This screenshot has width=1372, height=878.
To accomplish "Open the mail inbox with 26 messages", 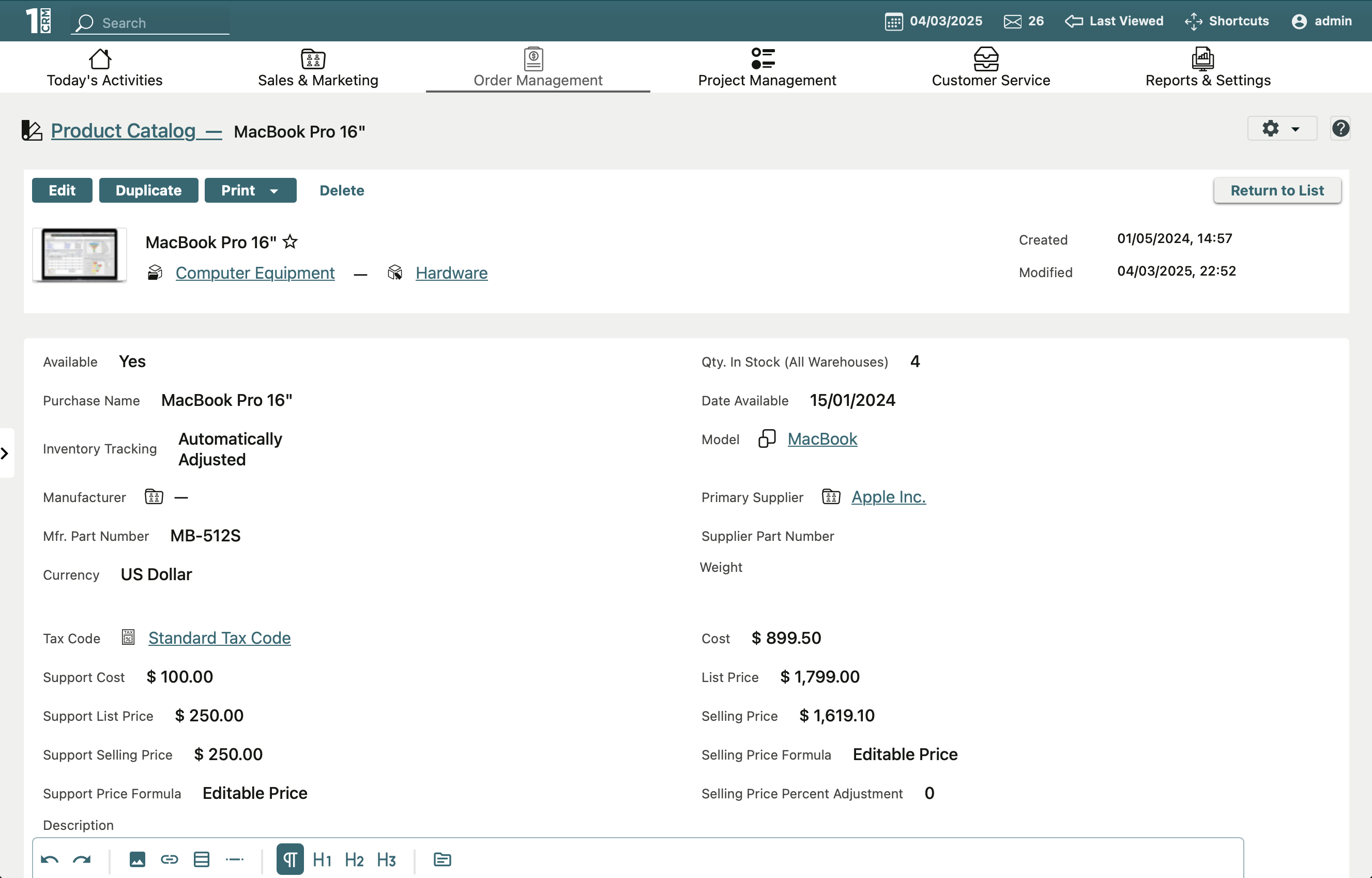I will coord(1023,21).
